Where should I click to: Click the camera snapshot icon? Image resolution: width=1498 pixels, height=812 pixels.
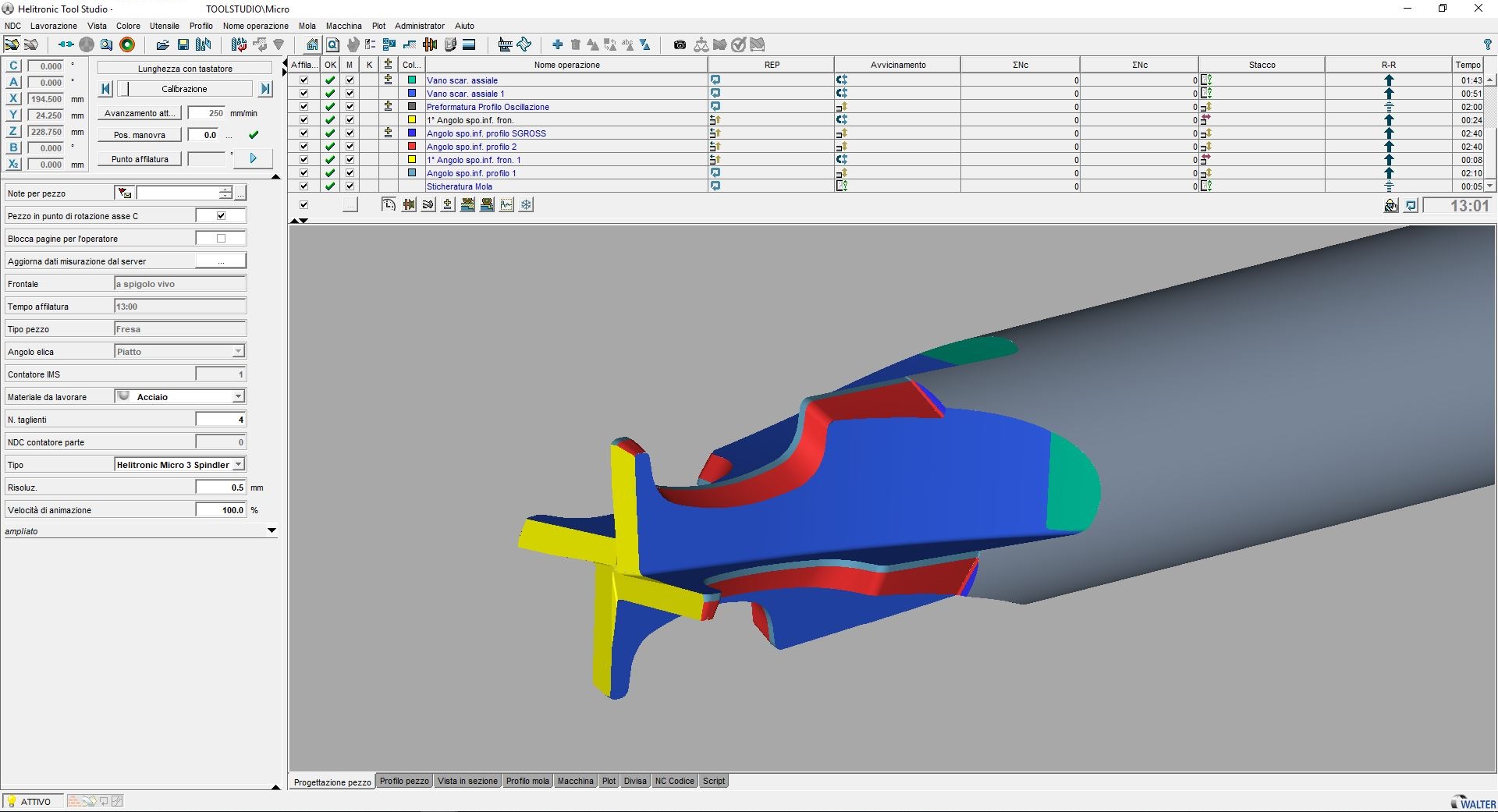click(x=680, y=44)
